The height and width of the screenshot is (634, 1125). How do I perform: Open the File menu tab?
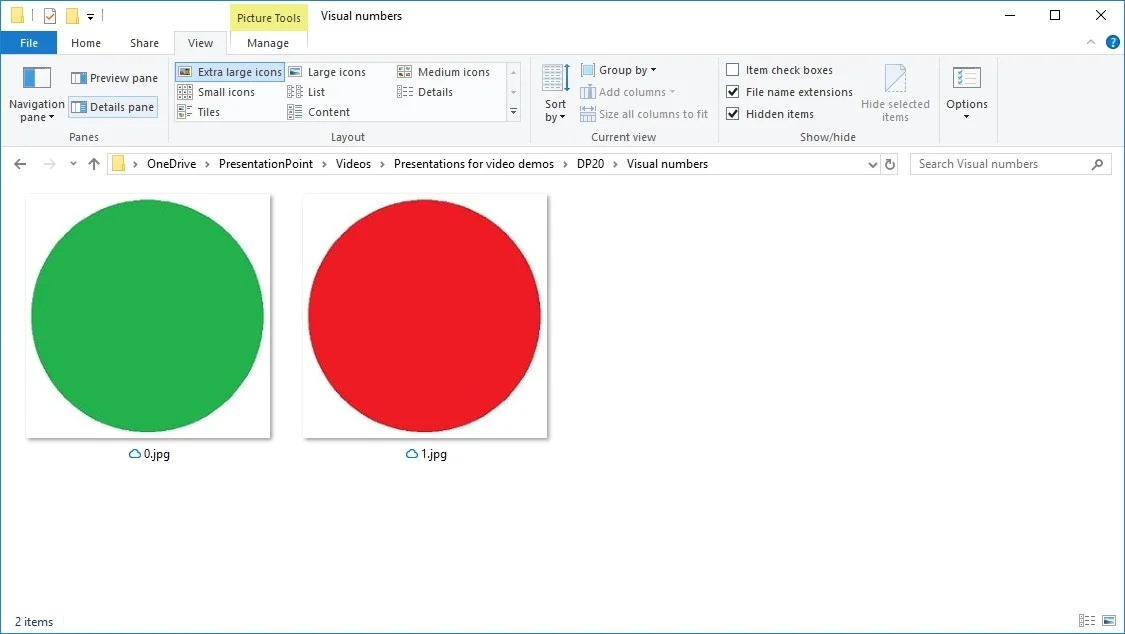[29, 43]
